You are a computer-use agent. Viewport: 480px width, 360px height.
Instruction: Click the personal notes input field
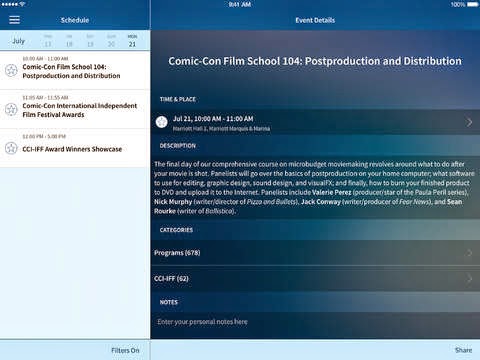pyautogui.click(x=315, y=322)
